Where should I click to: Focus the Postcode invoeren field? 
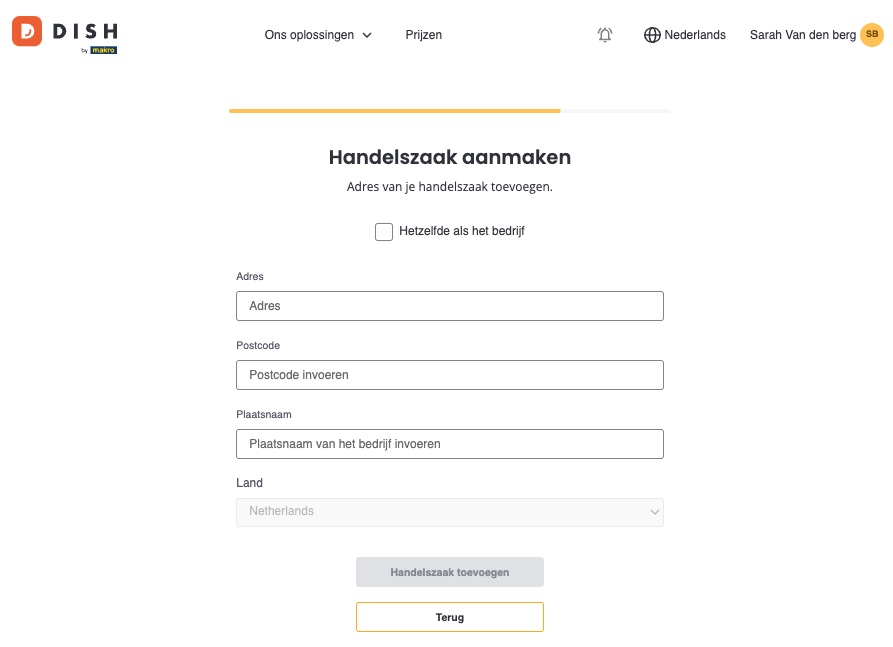450,375
